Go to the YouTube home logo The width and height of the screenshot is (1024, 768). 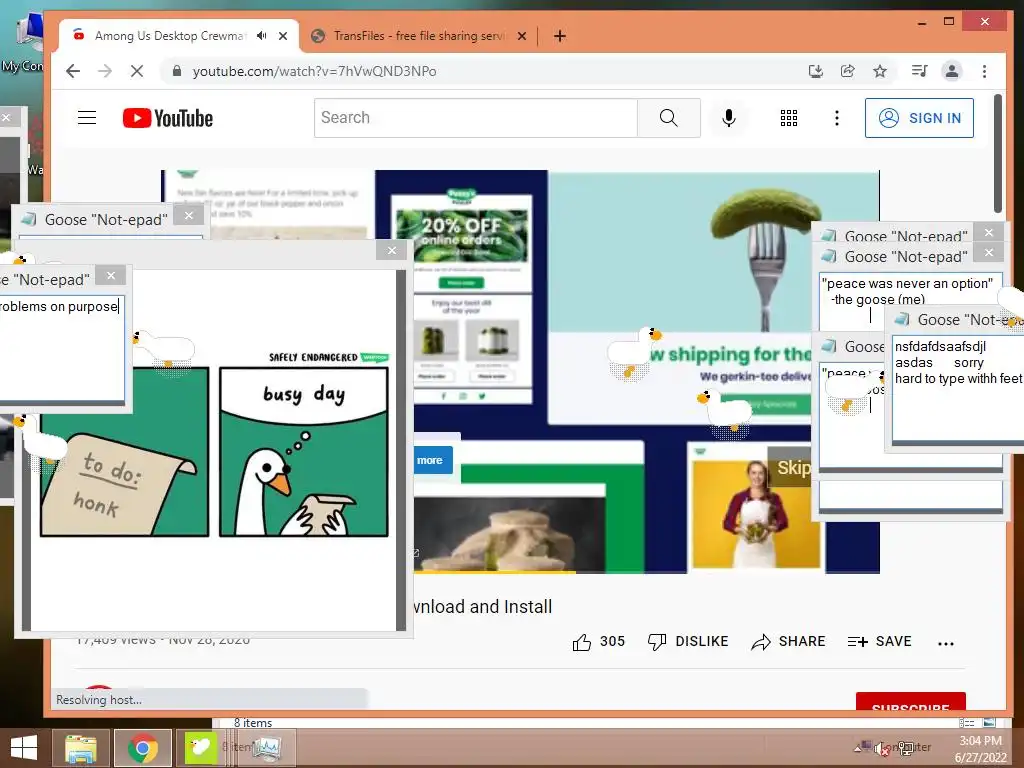pyautogui.click(x=168, y=118)
